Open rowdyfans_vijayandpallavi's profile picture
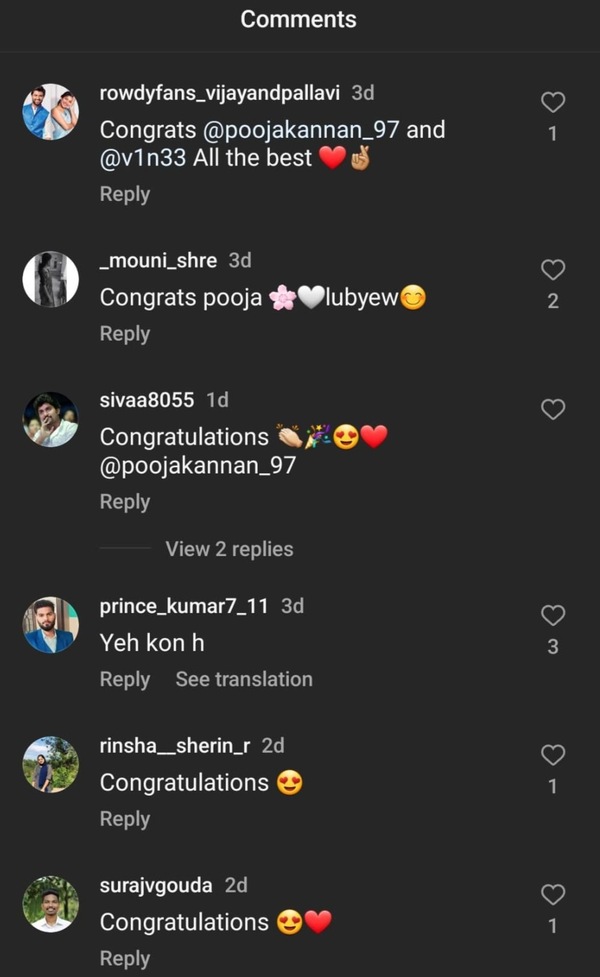Viewport: 600px width, 977px height. (x=50, y=111)
